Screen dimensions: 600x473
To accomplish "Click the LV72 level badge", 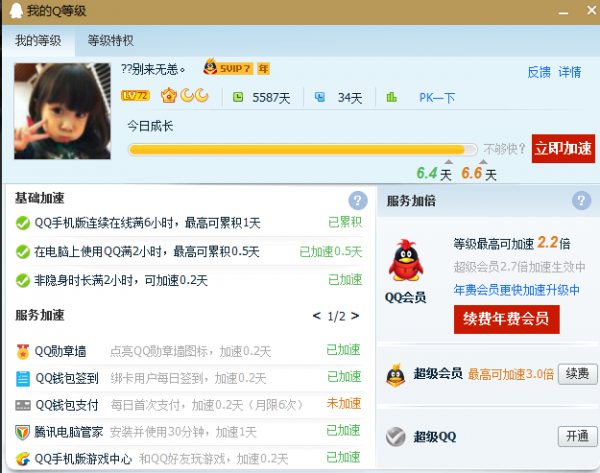I will pos(135,96).
